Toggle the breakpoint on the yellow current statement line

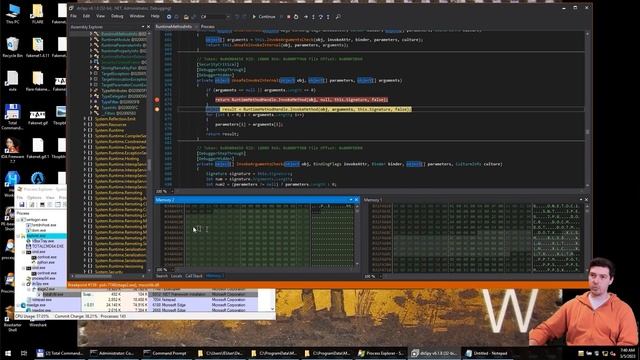tap(157, 109)
